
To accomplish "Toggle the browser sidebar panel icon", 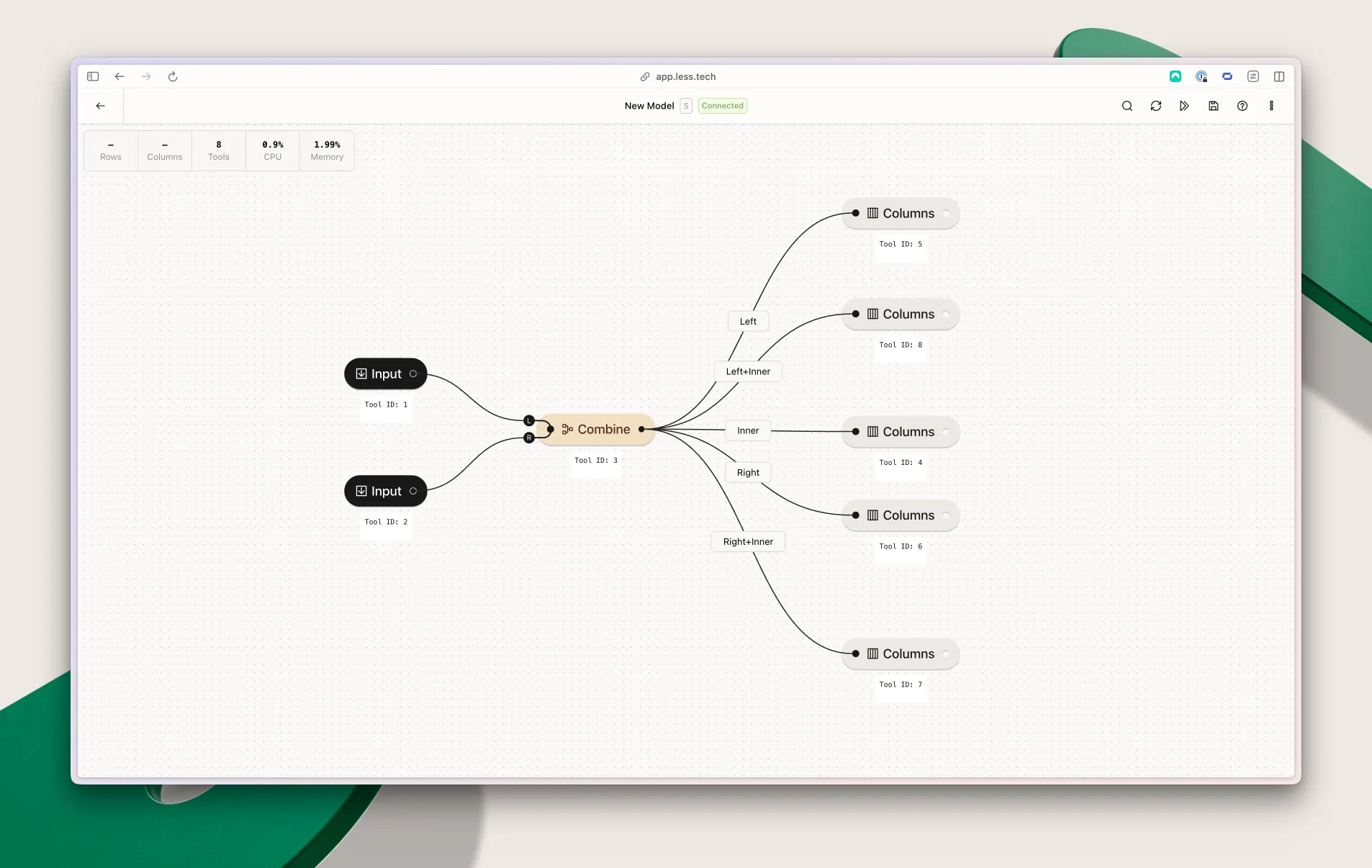I will (x=93, y=76).
